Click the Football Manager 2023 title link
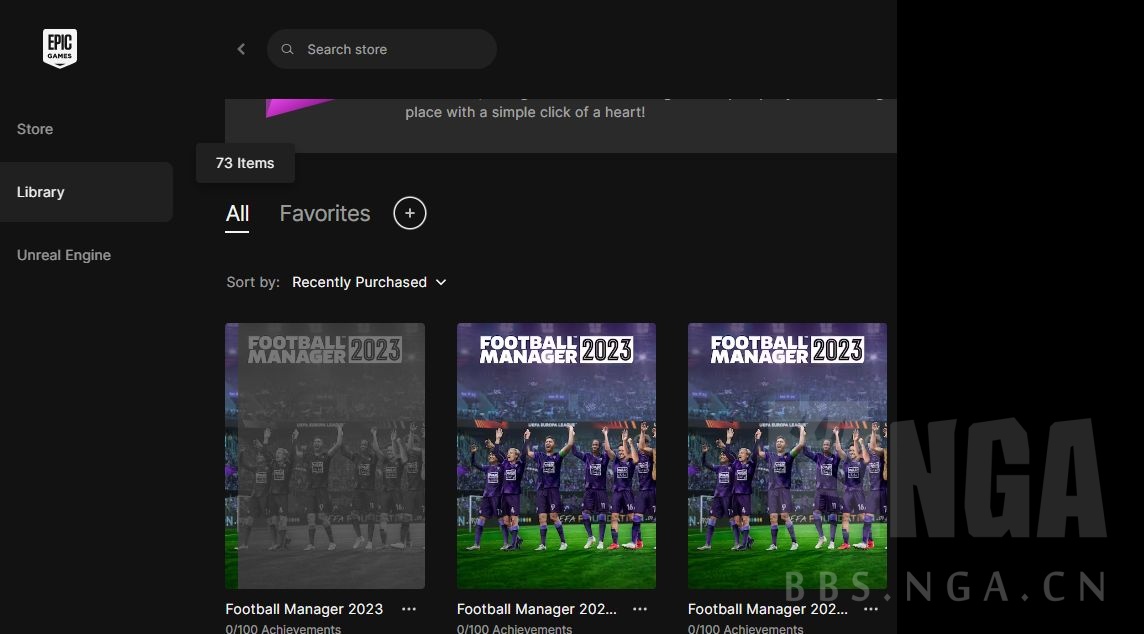This screenshot has height=634, width=1144. coord(304,609)
